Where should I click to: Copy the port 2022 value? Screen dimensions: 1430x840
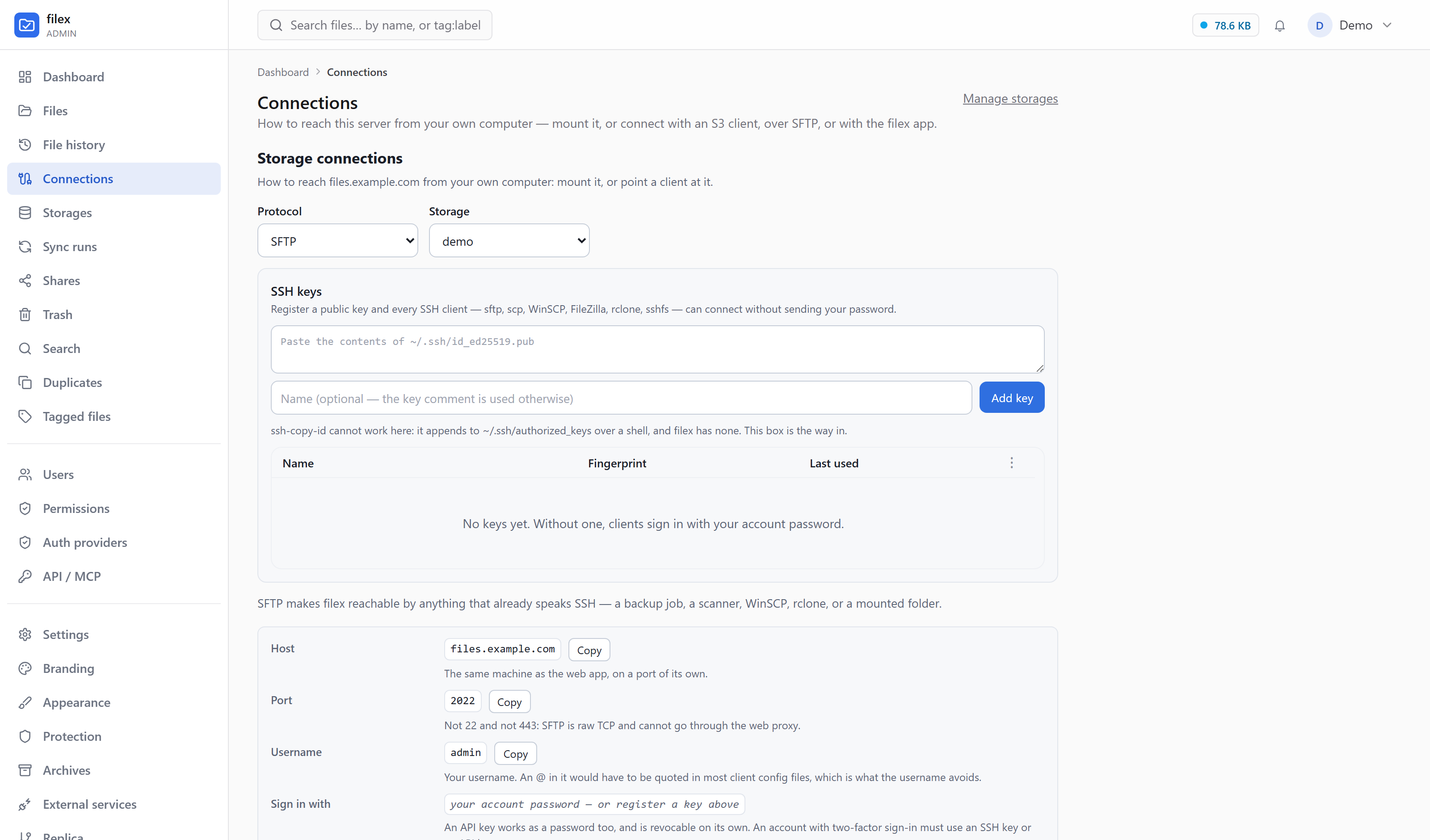pyautogui.click(x=509, y=701)
